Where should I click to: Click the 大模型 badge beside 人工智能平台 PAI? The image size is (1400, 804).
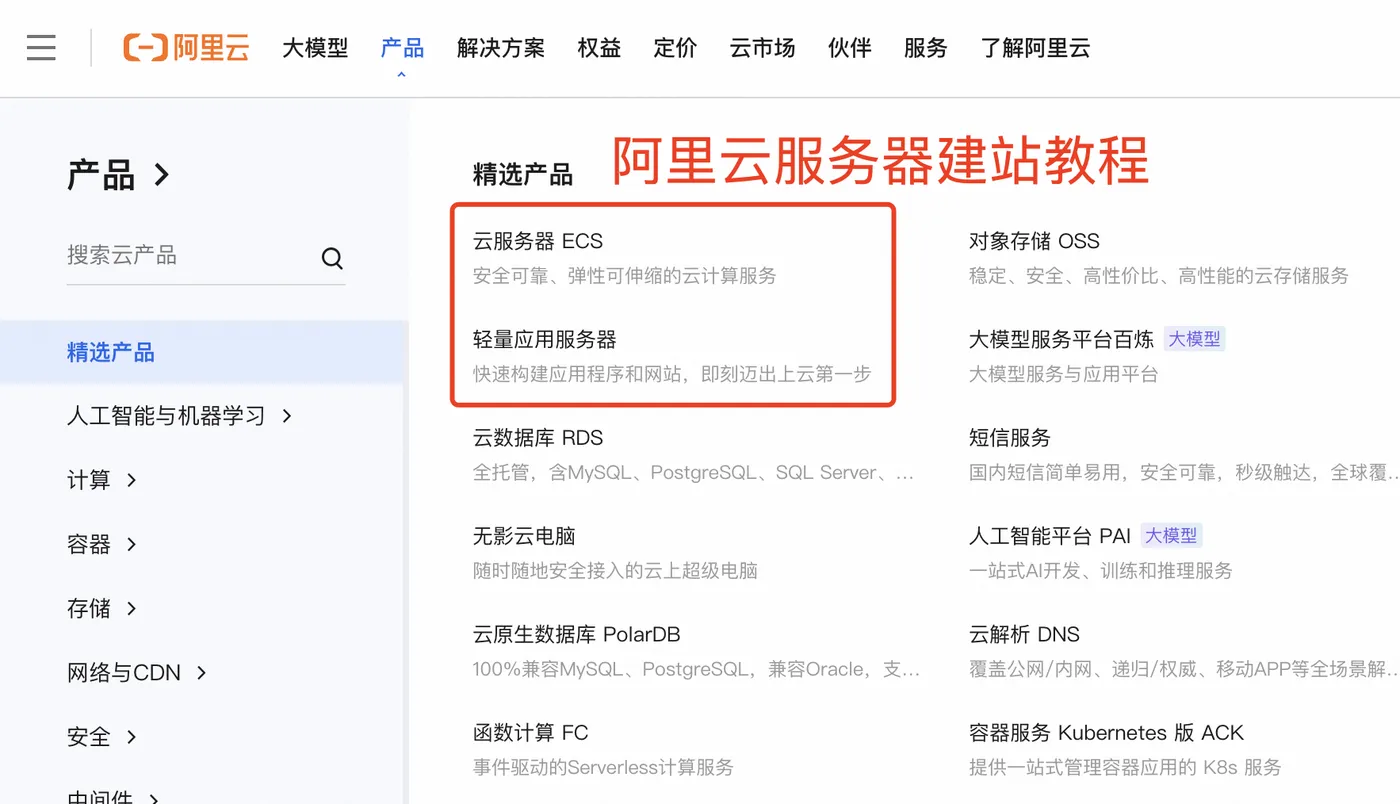(1170, 534)
